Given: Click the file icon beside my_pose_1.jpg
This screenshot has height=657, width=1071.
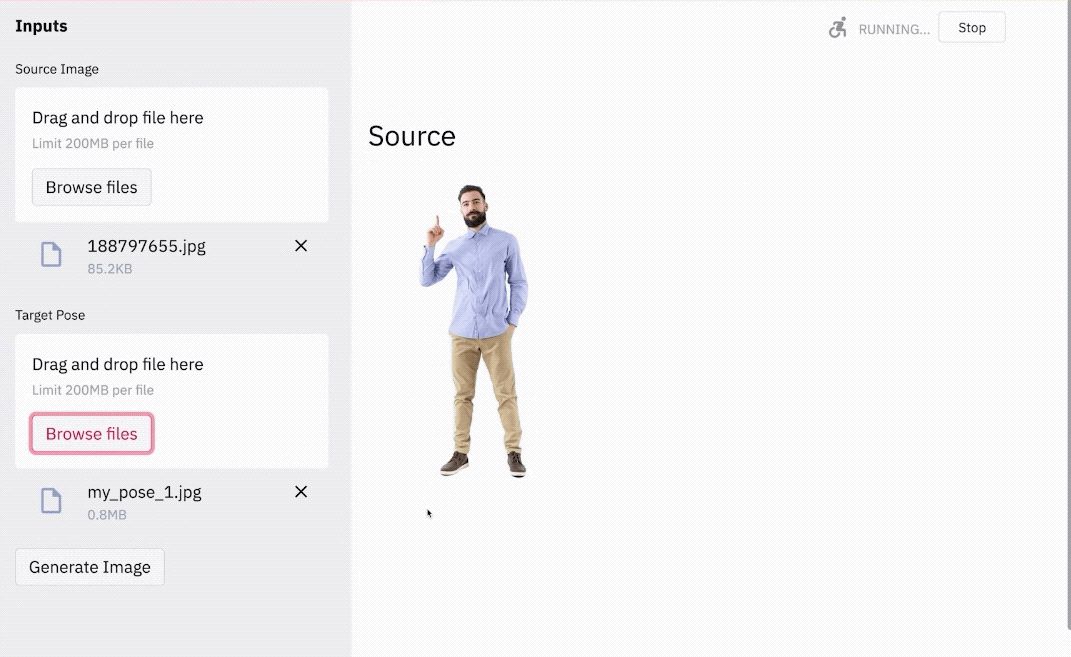Looking at the screenshot, I should click(51, 501).
